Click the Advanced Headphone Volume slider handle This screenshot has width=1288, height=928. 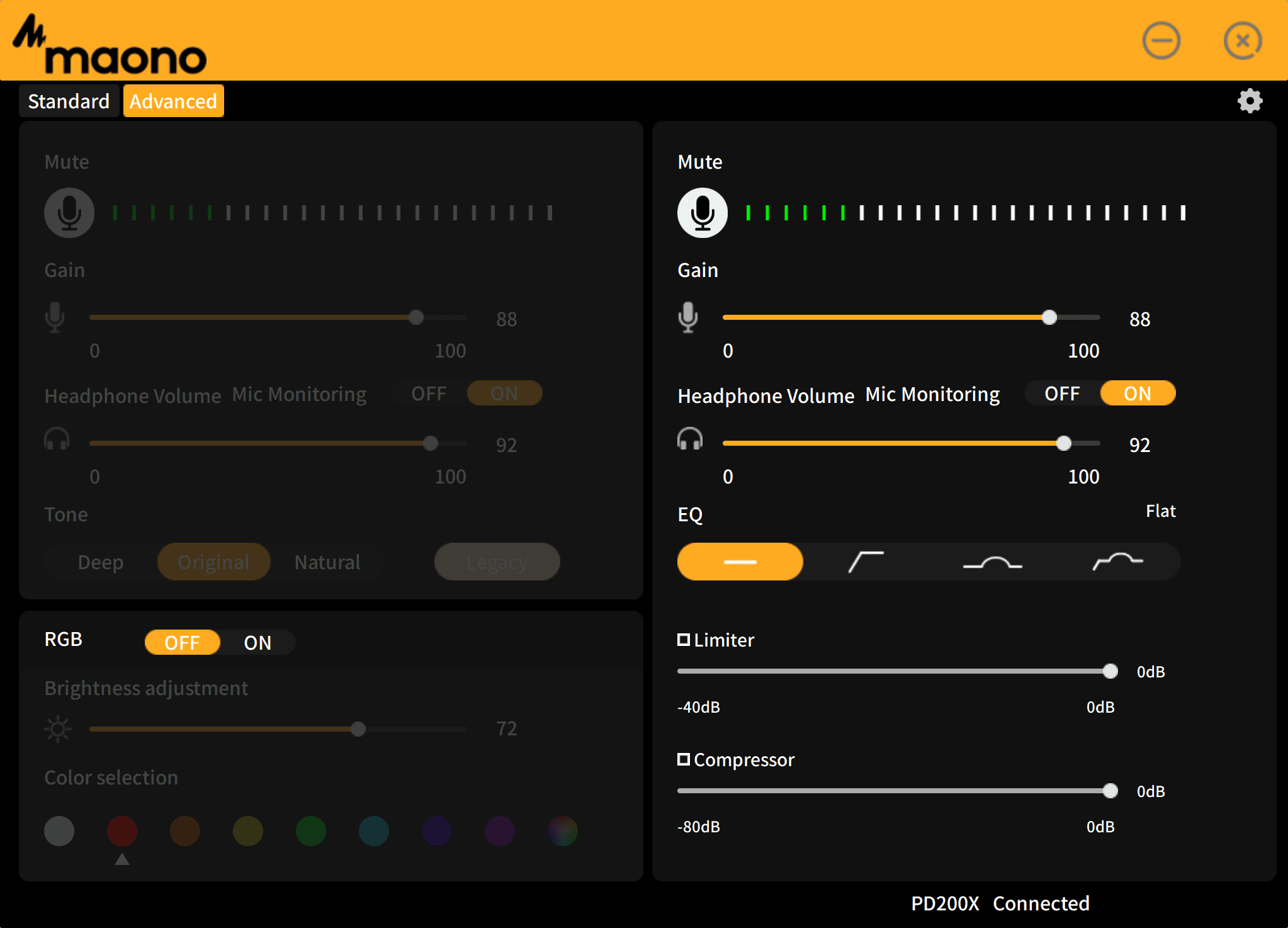click(x=1064, y=443)
